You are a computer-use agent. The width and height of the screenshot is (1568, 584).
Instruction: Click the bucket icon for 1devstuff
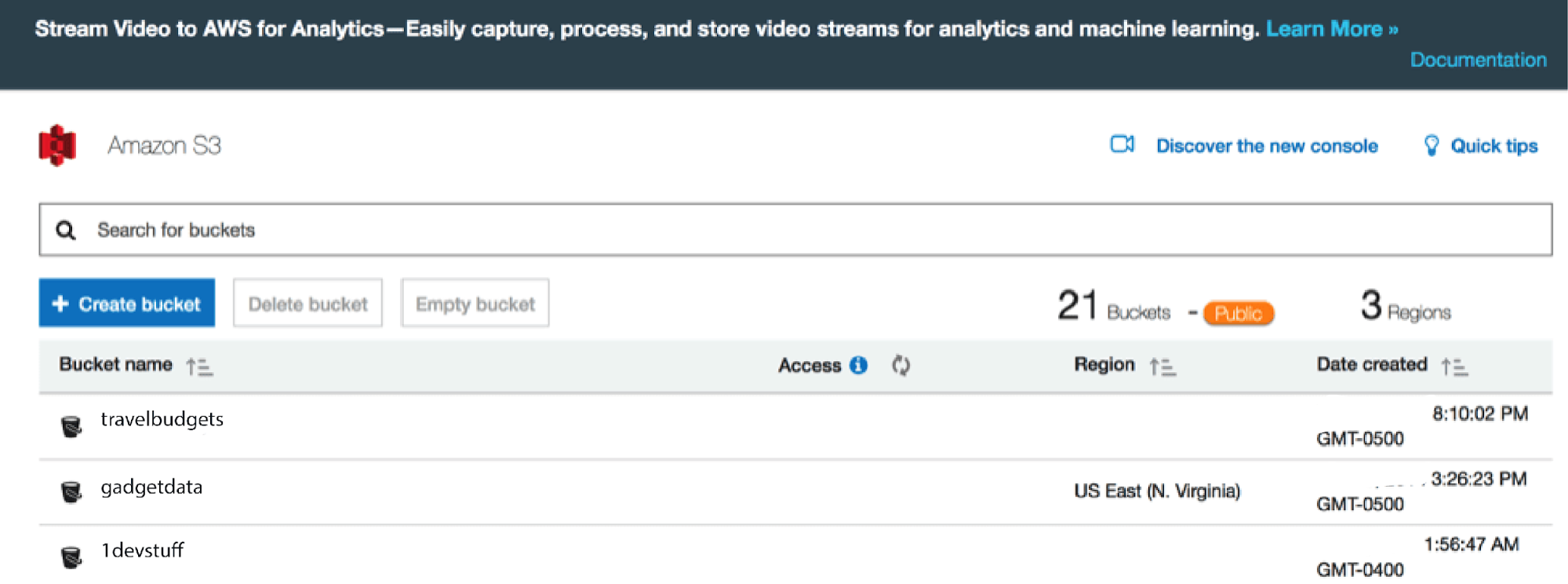tap(71, 557)
